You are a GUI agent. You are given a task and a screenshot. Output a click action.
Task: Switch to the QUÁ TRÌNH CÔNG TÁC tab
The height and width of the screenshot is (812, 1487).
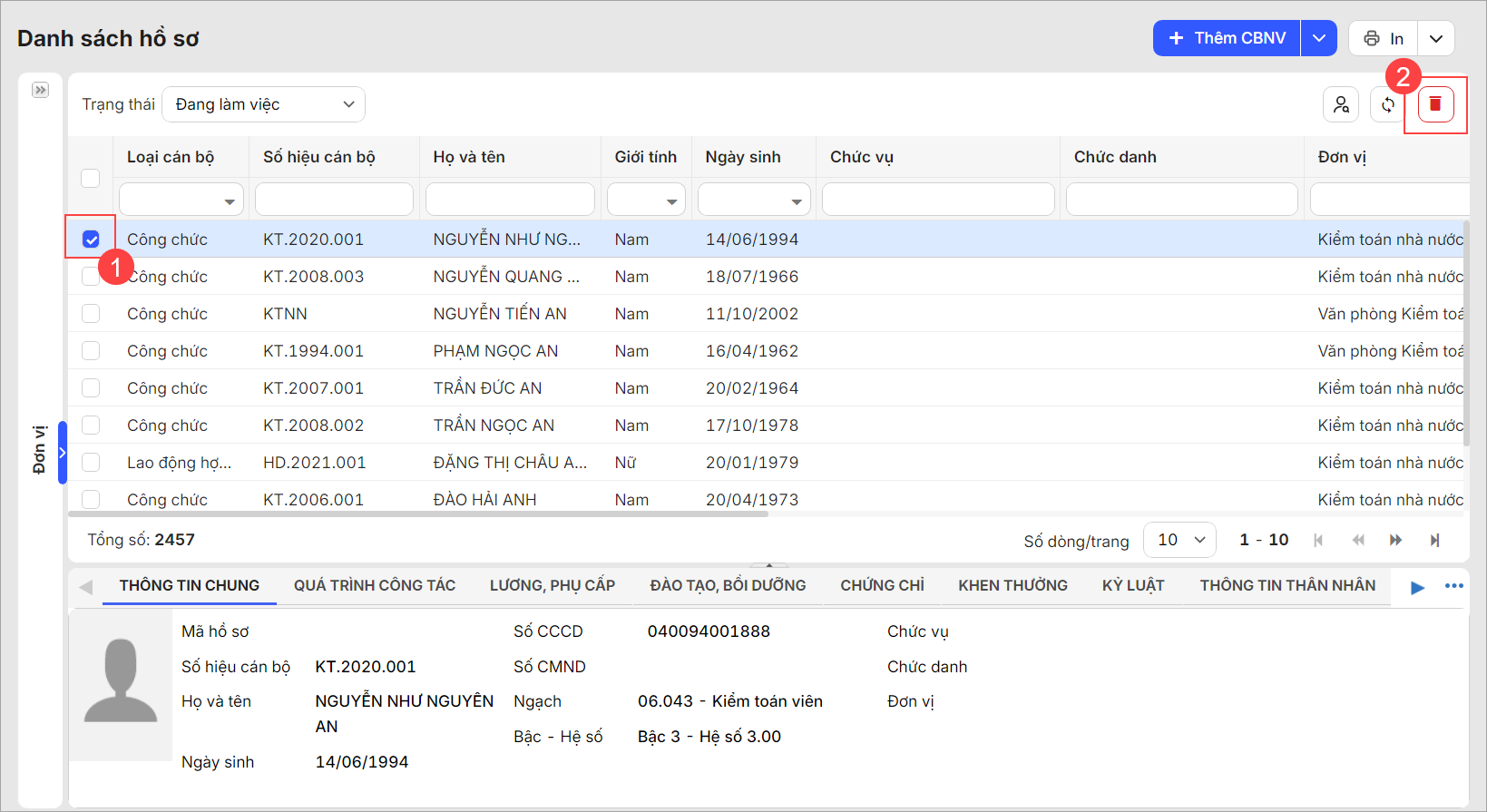coord(374,586)
